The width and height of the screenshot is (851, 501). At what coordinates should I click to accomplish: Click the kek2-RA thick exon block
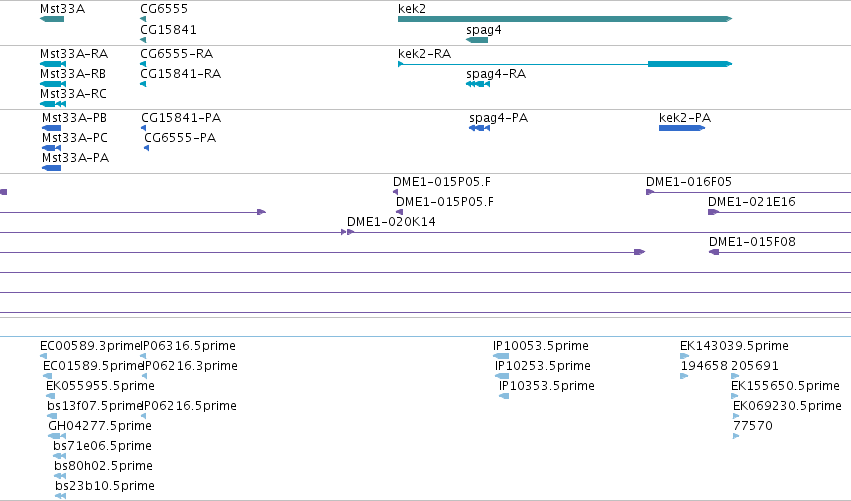(690, 64)
